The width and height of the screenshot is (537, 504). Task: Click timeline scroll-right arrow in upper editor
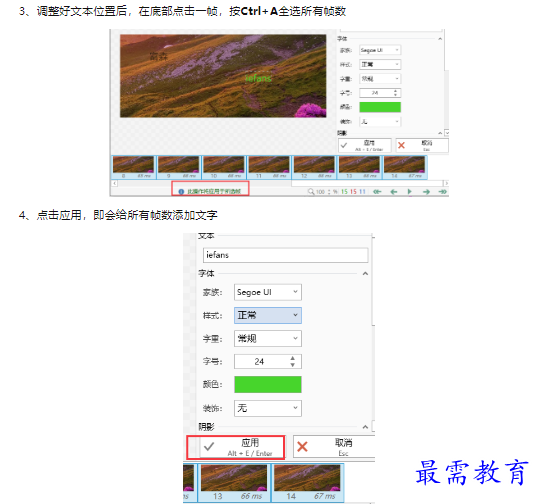(x=446, y=183)
